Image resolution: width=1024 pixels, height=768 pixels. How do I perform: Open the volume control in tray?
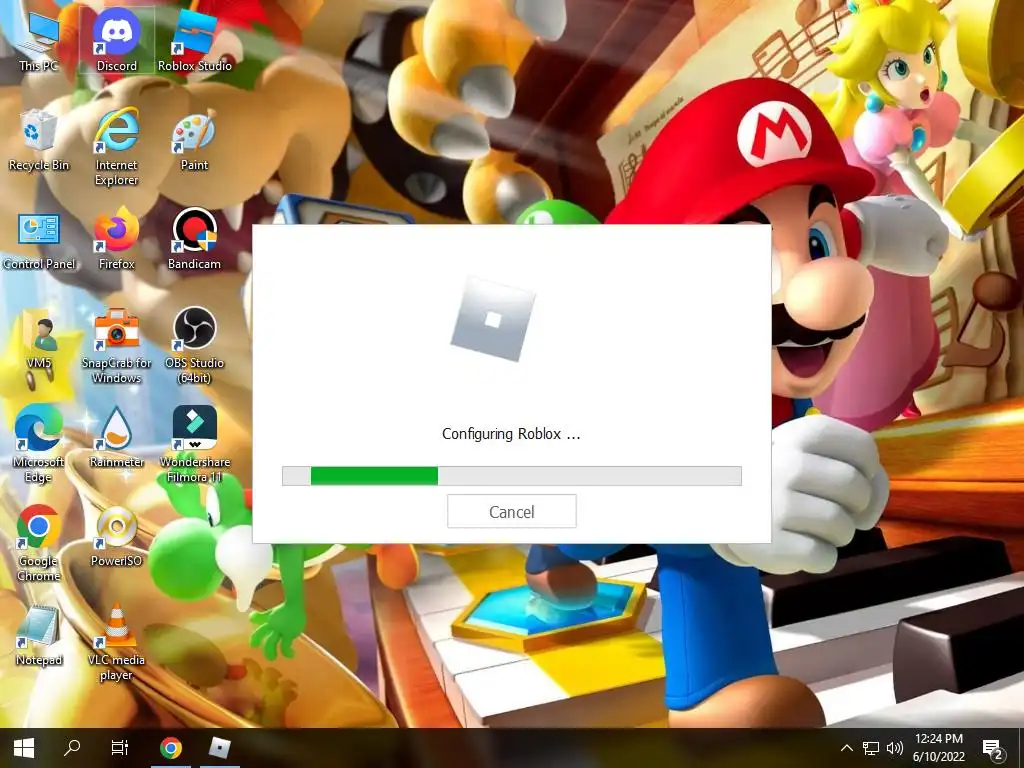[895, 748]
